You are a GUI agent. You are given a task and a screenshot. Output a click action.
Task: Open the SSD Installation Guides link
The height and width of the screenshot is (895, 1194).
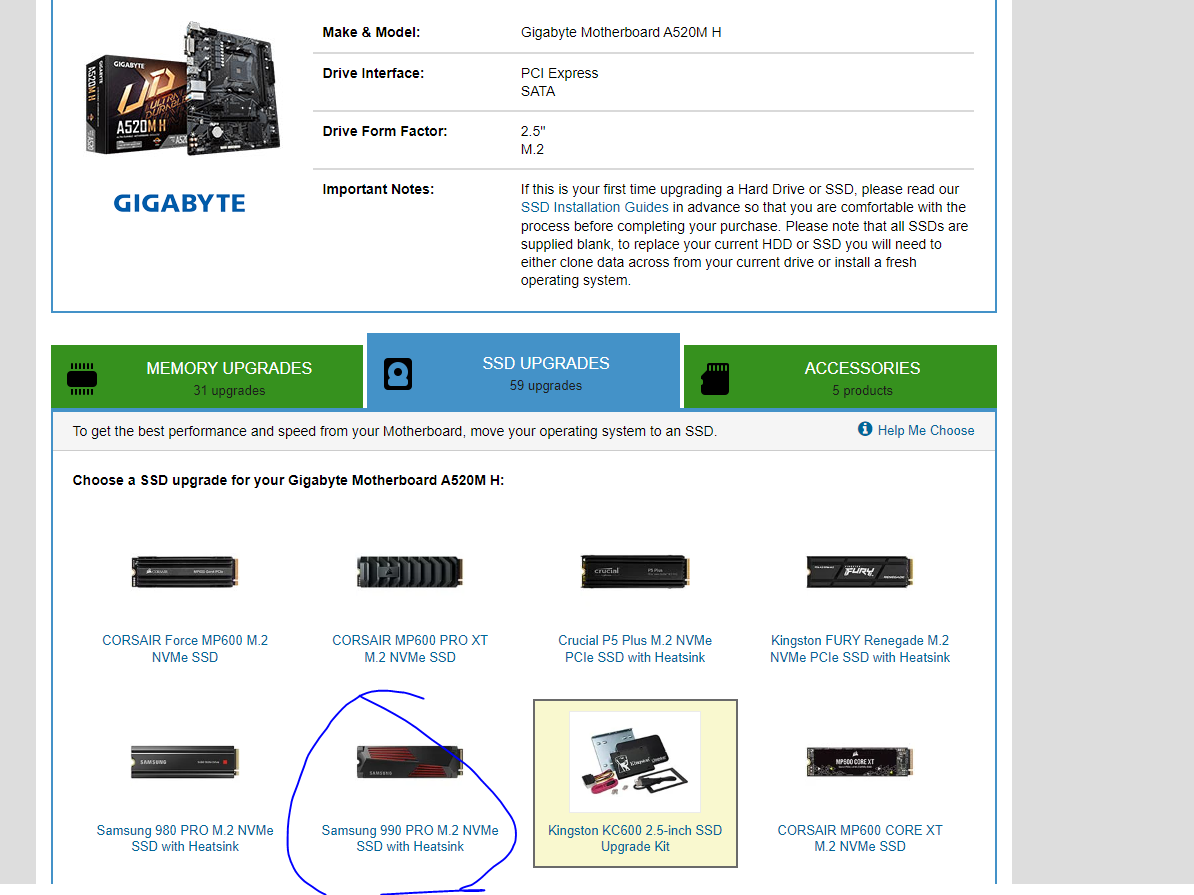click(x=594, y=207)
